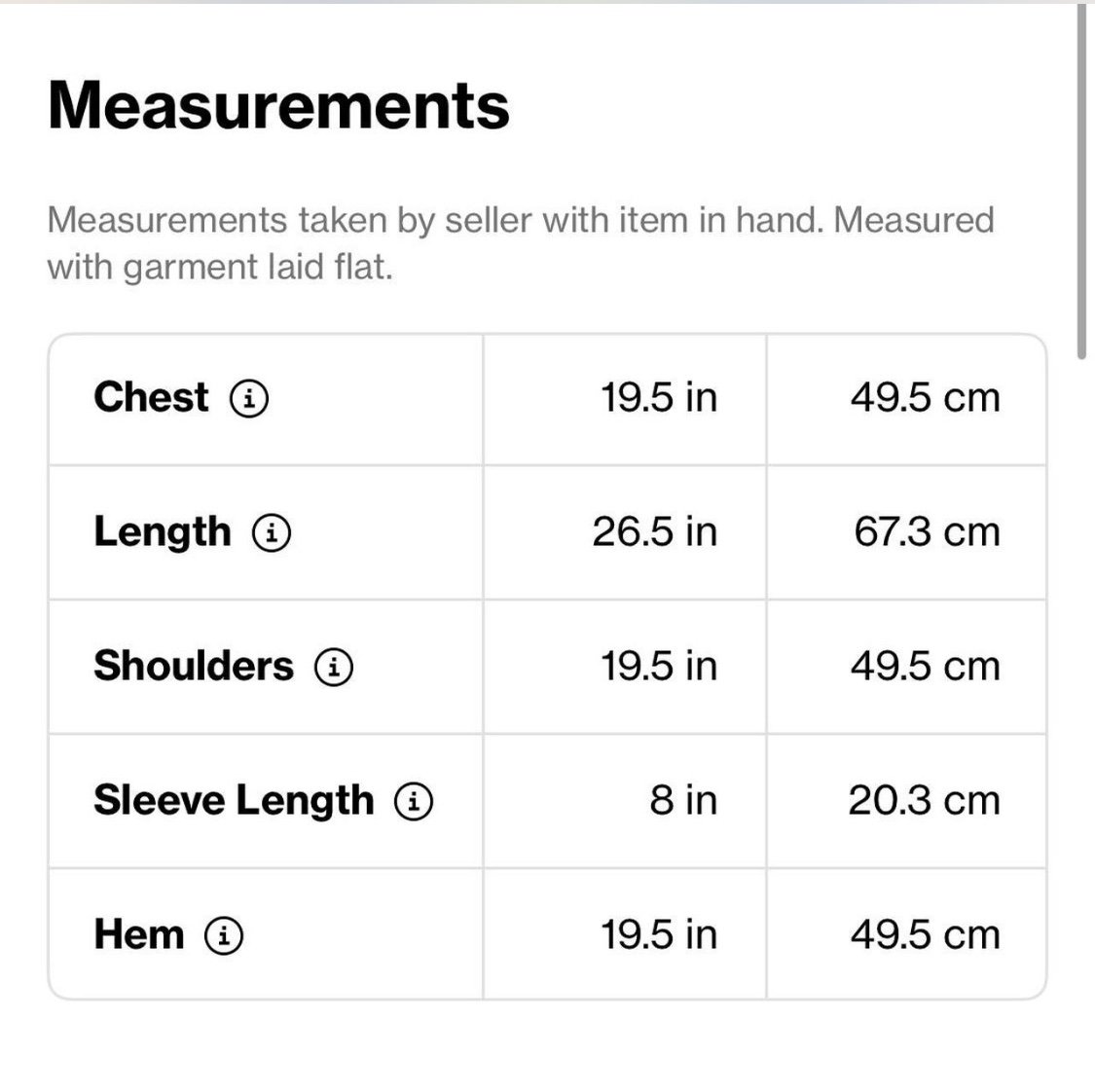Image resolution: width=1095 pixels, height=1092 pixels.
Task: Open the Shoulders measurement info icon
Action: [x=334, y=667]
